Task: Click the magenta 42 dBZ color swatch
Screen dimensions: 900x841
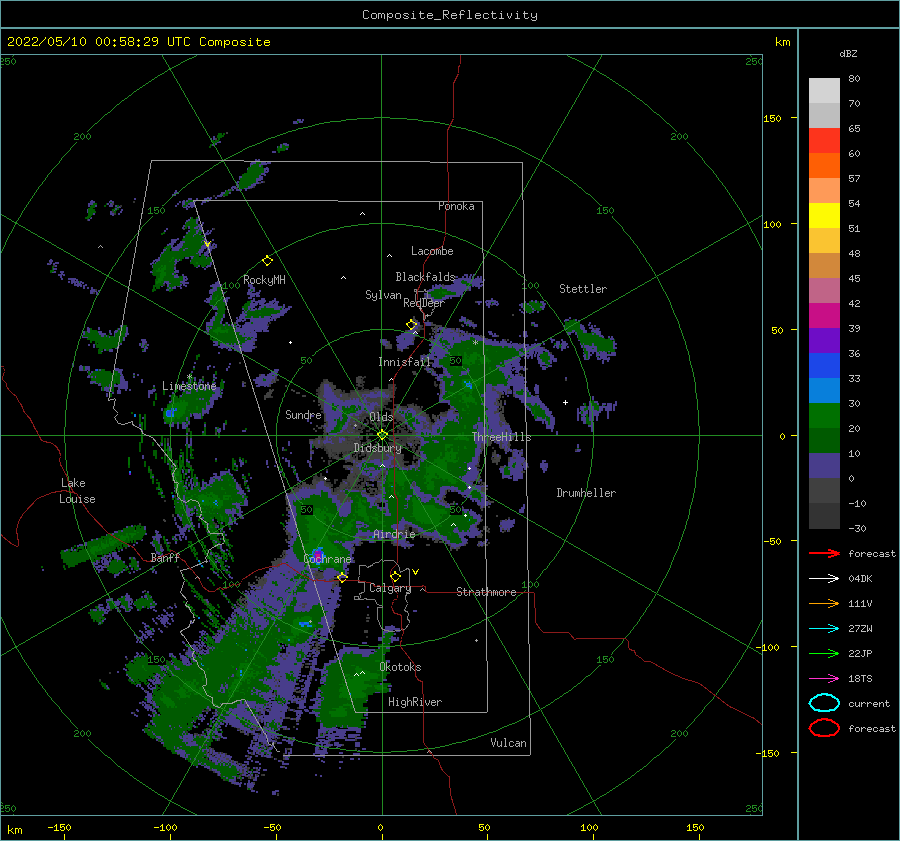Action: [824, 315]
